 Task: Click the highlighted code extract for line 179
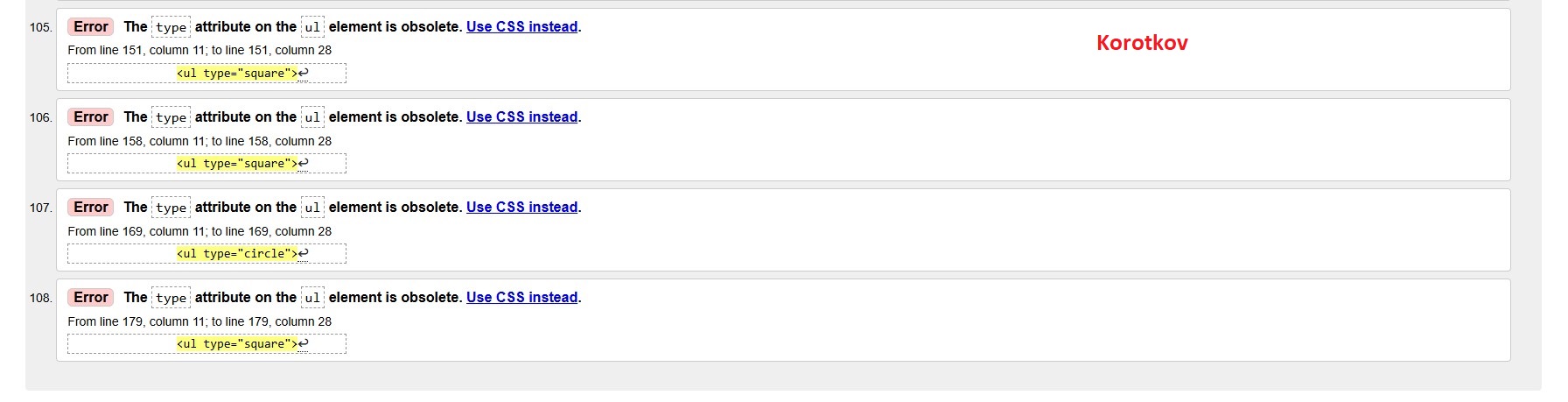tap(237, 344)
